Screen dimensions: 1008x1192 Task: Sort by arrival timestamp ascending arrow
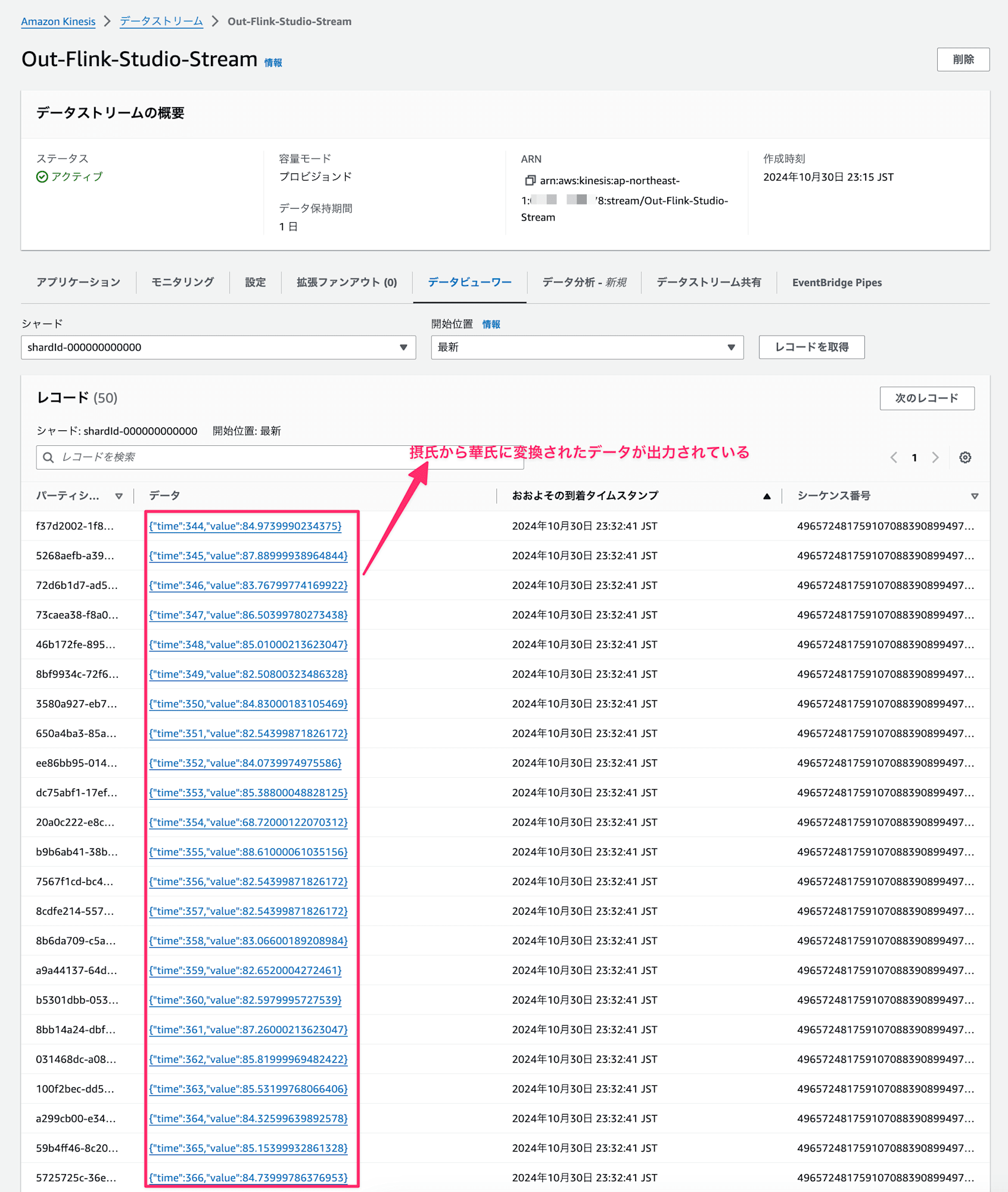[x=767, y=496]
